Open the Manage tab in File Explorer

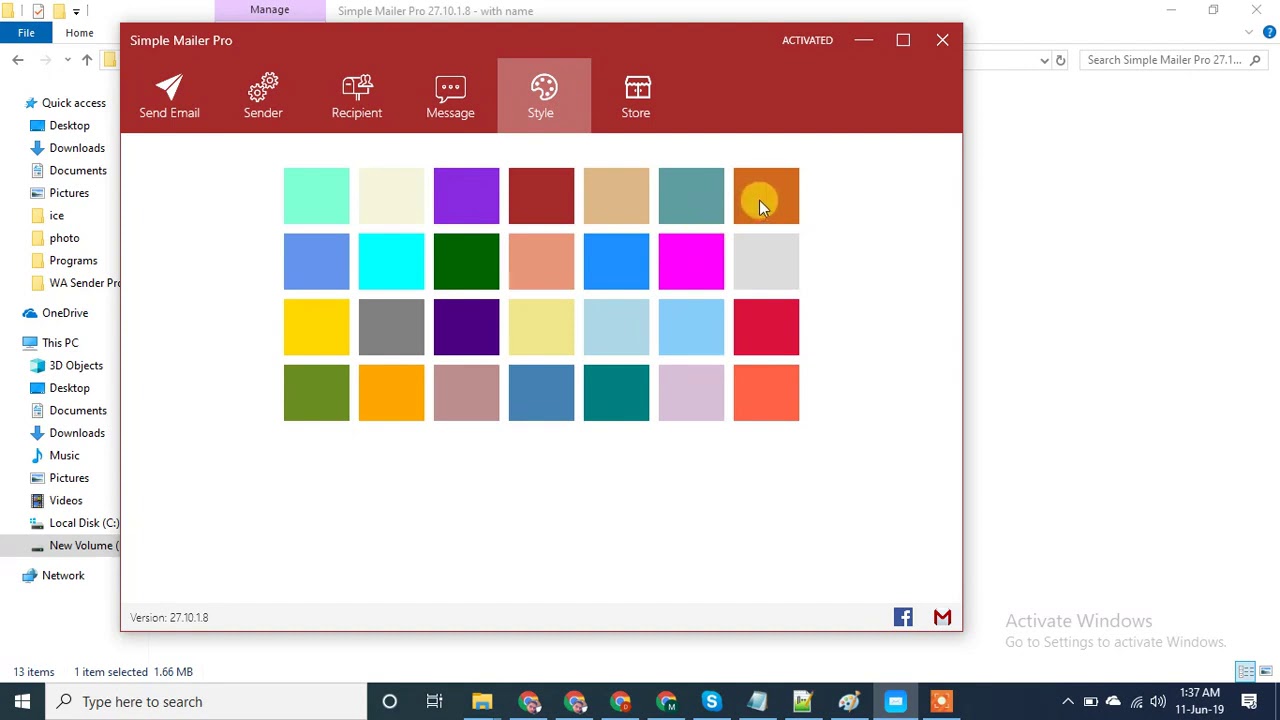pos(269,10)
